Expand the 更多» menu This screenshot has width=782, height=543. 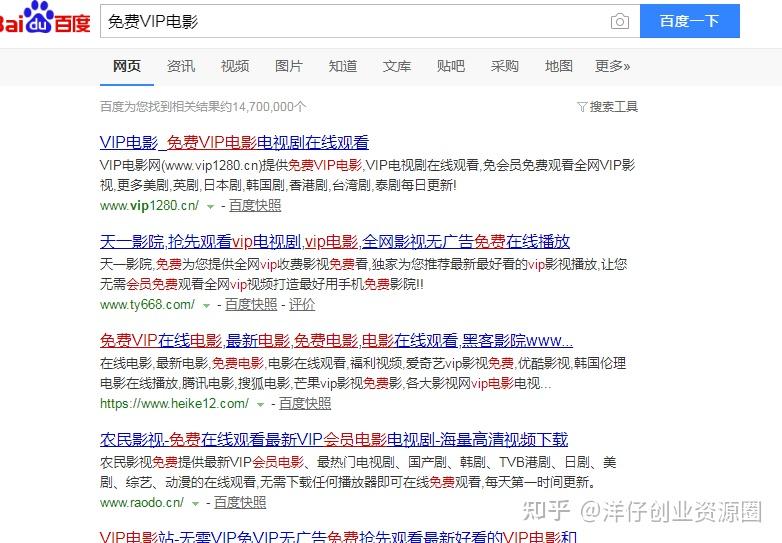(x=612, y=66)
